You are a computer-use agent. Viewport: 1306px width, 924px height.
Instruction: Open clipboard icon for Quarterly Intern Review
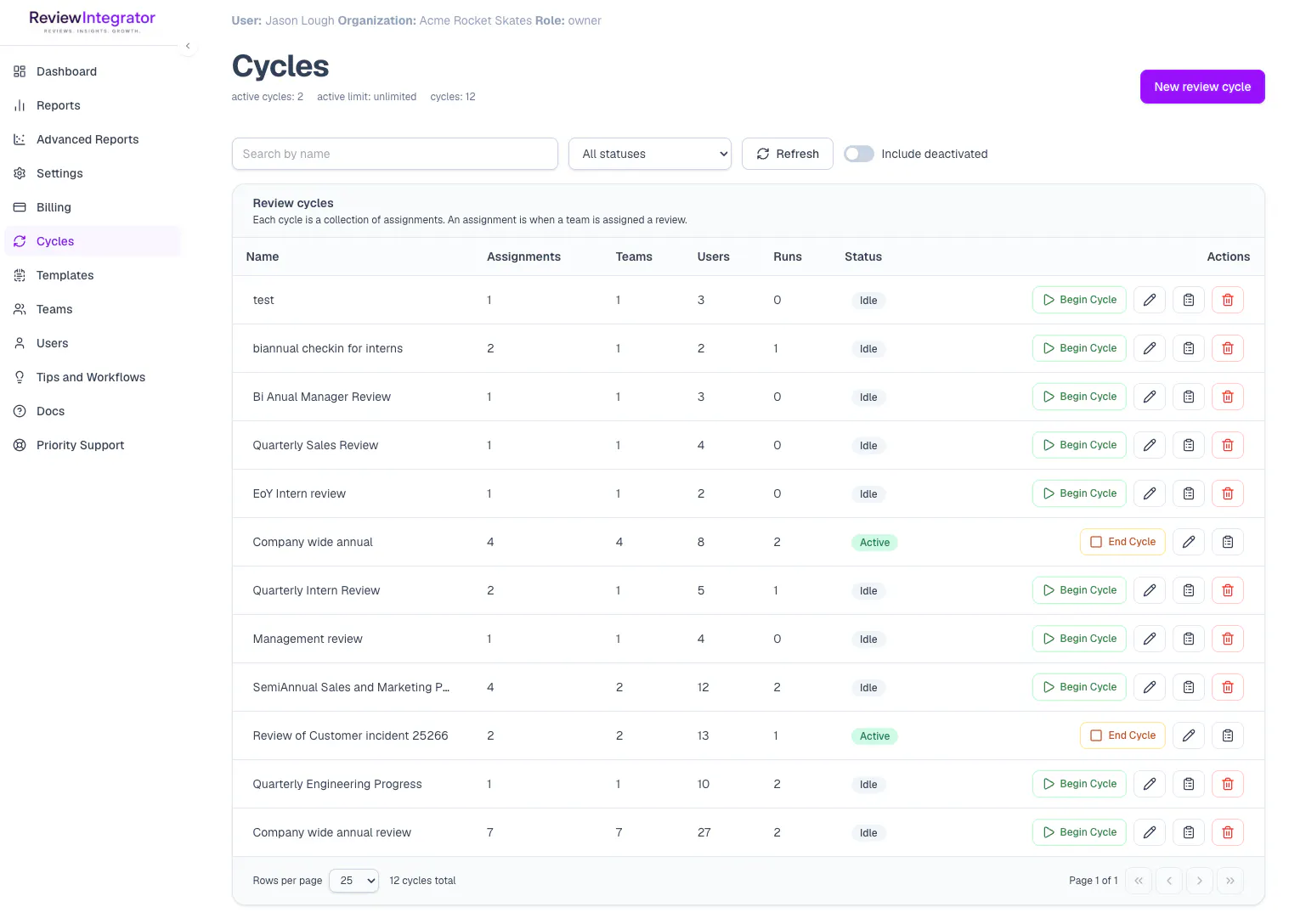1189,590
